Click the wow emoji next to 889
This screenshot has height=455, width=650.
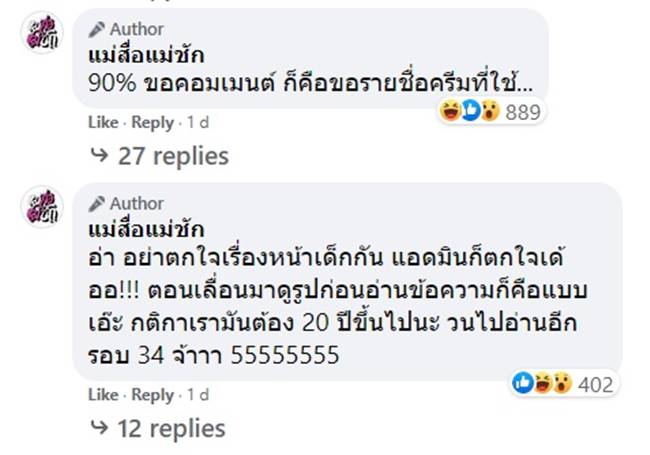[x=489, y=112]
